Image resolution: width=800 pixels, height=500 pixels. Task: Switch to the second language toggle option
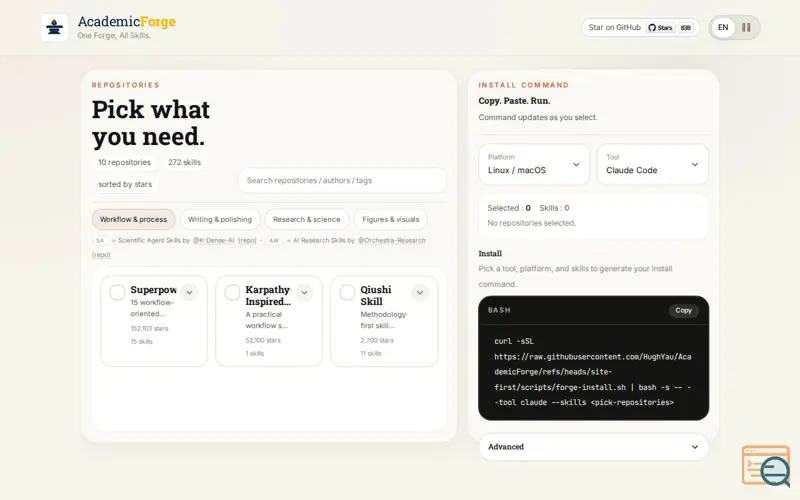[x=746, y=28]
